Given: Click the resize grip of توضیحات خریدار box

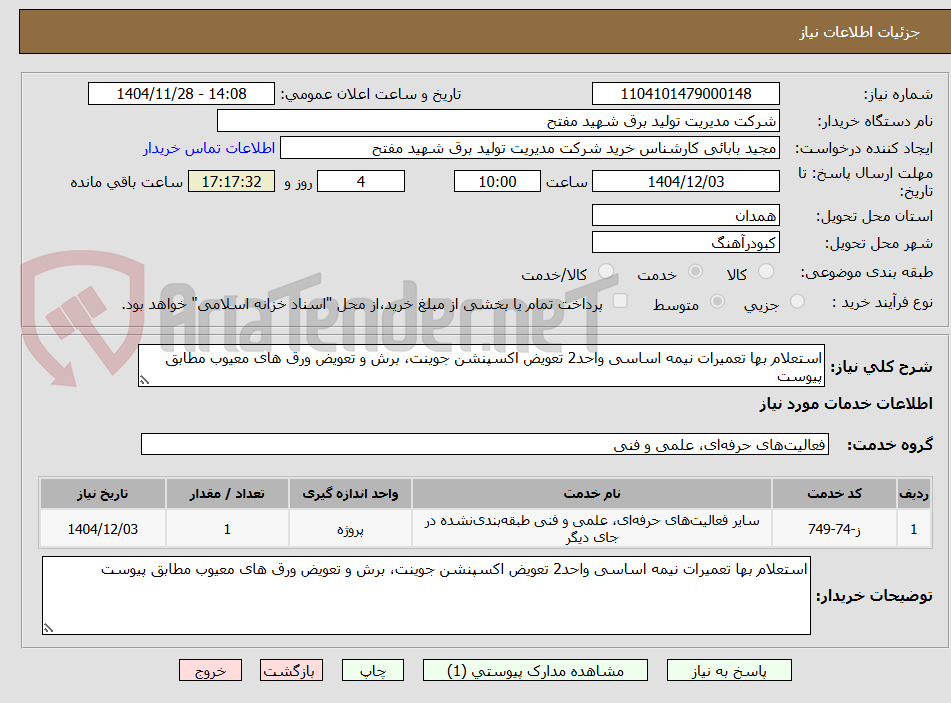Looking at the screenshot, I should [x=48, y=628].
